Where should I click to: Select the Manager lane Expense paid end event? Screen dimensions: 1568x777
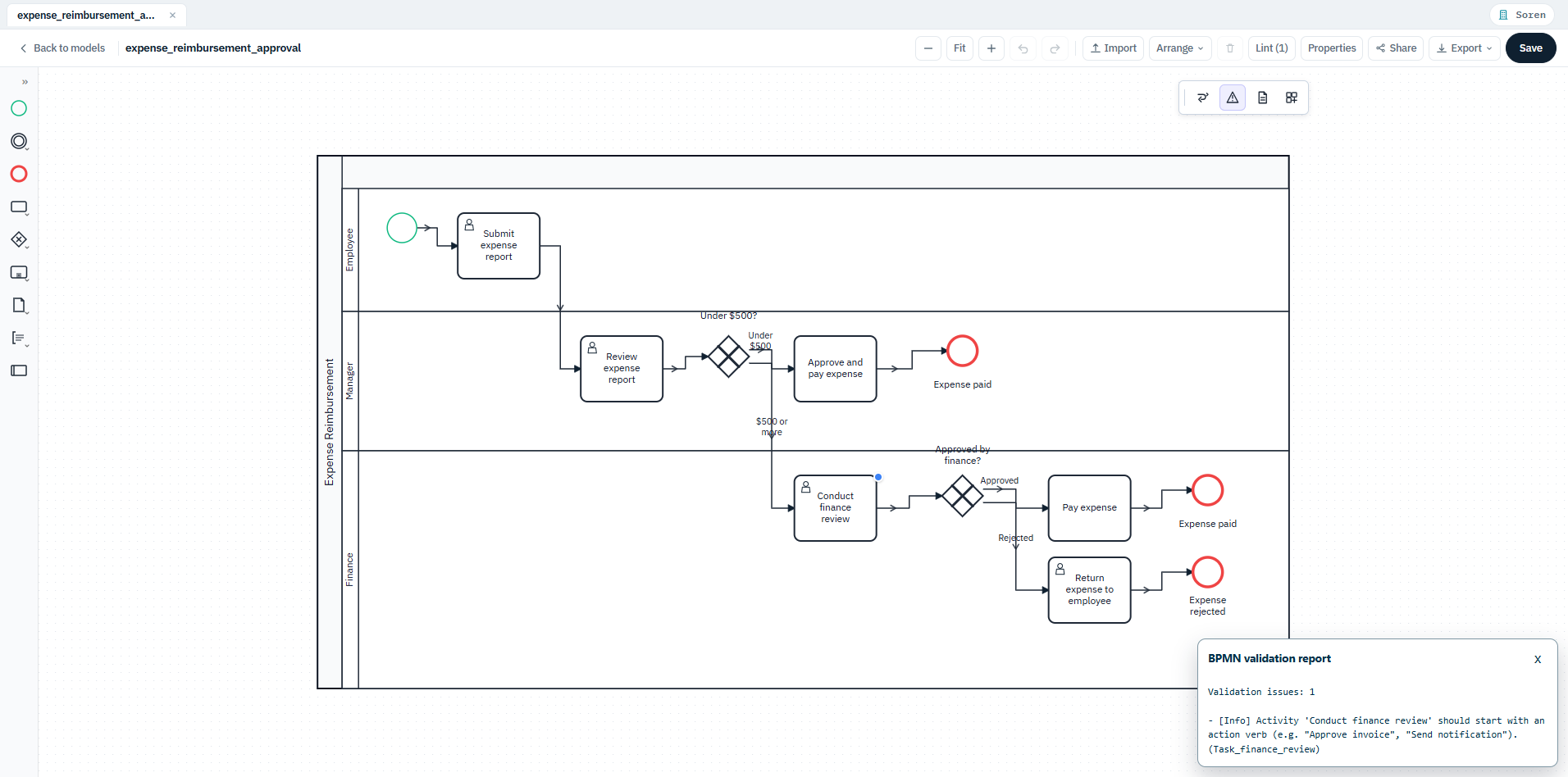tap(963, 351)
